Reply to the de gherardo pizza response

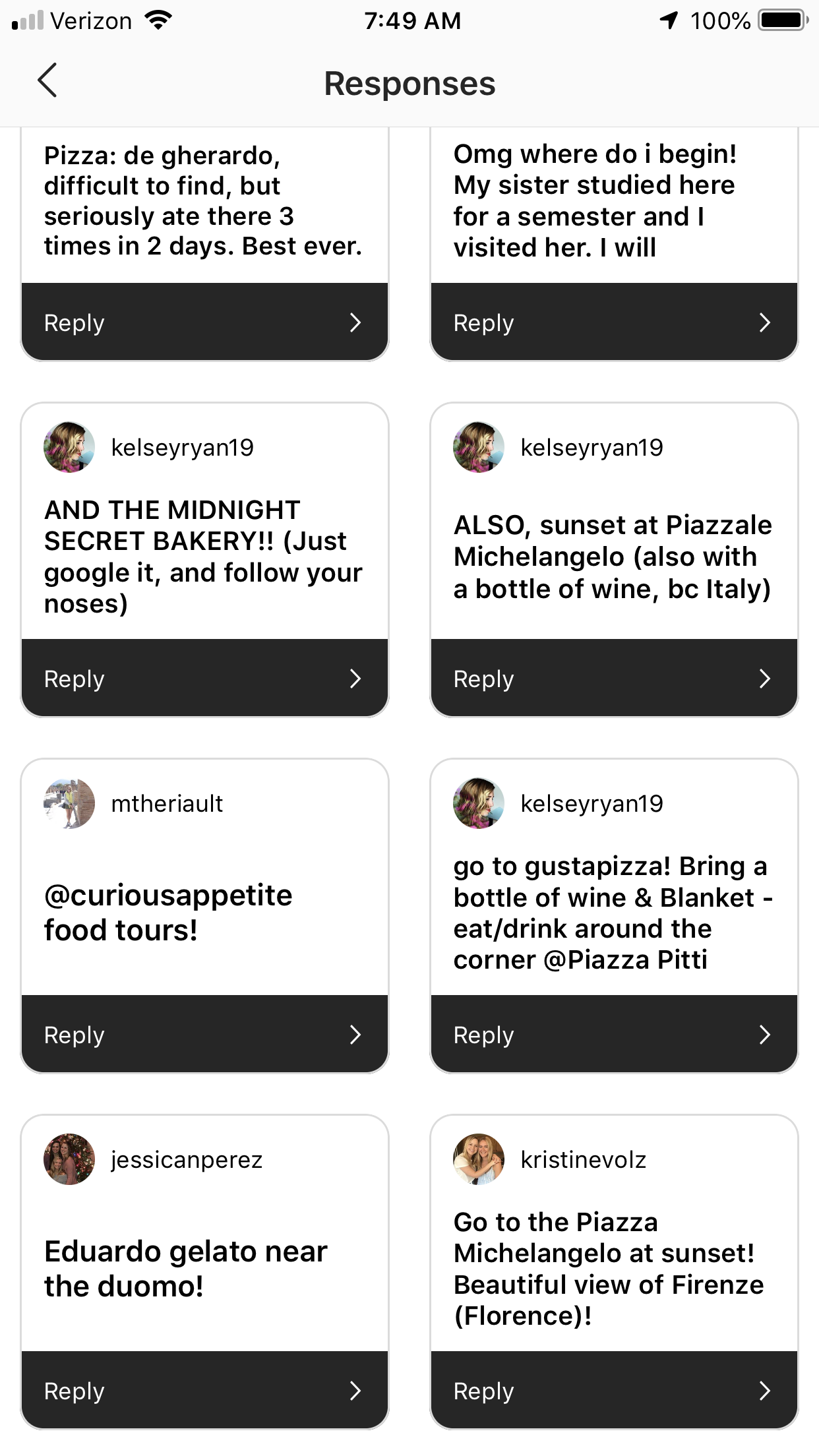(x=204, y=322)
